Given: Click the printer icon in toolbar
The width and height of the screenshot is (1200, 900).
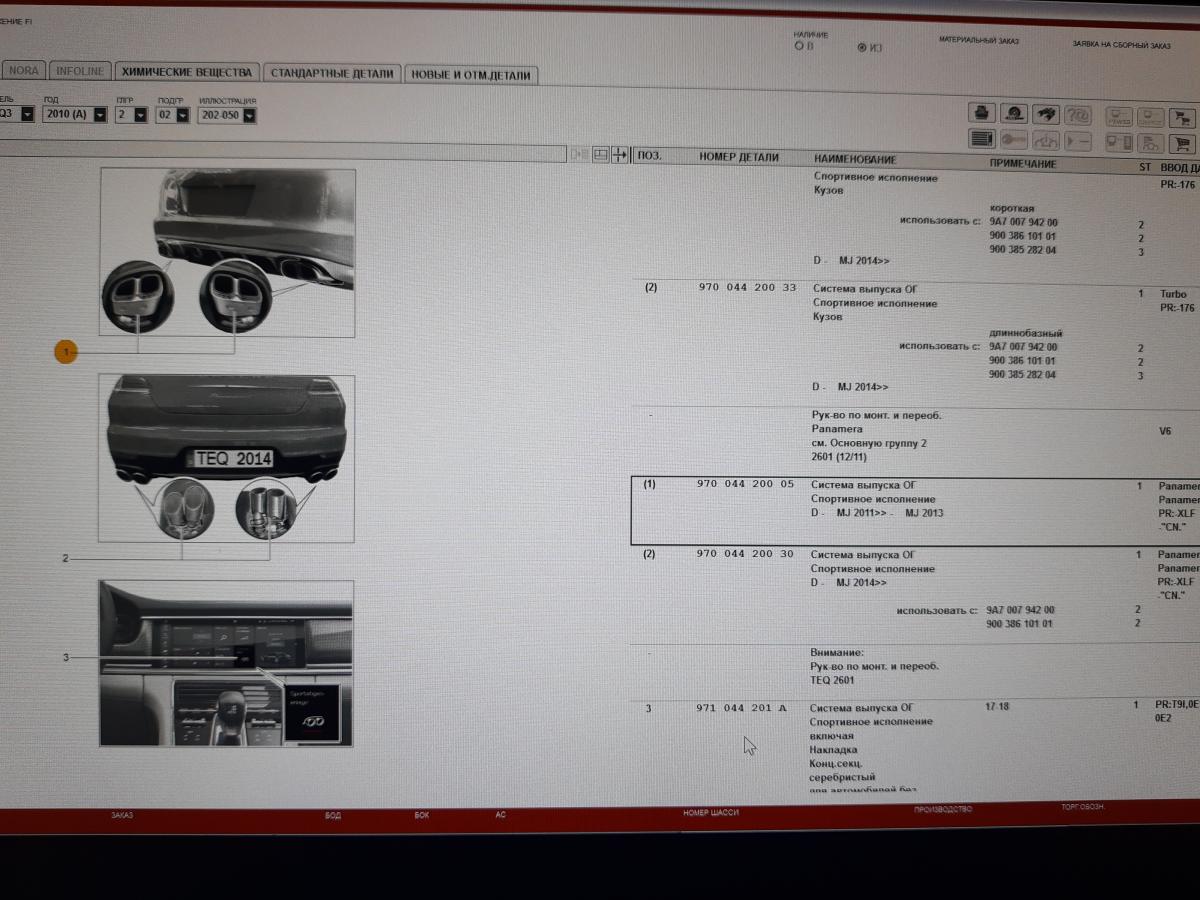Looking at the screenshot, I should pyautogui.click(x=982, y=114).
